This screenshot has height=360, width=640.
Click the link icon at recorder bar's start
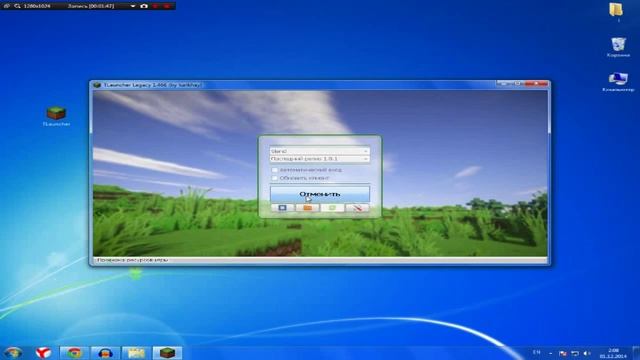point(7,6)
